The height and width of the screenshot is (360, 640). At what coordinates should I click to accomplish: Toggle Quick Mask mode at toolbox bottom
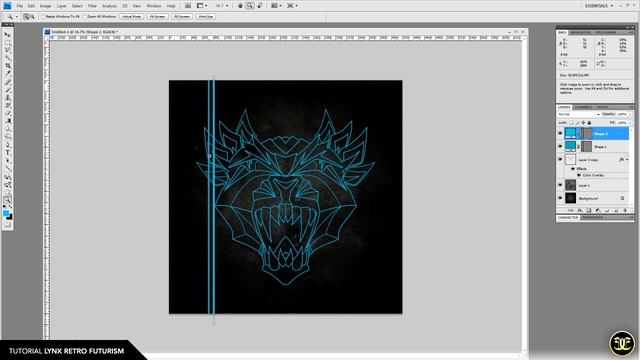point(7,224)
